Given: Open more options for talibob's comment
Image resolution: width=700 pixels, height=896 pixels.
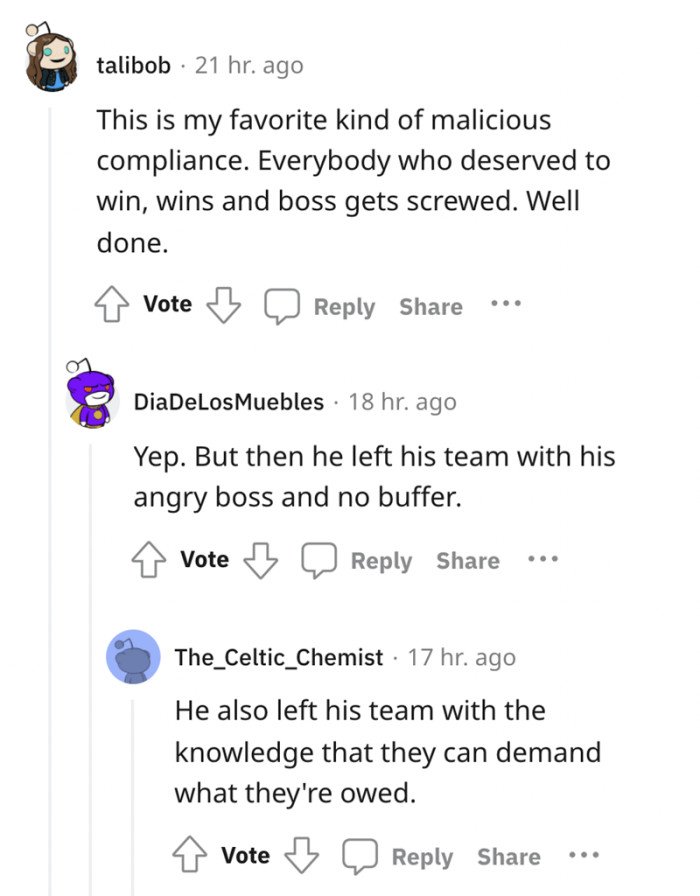Looking at the screenshot, I should coord(506,305).
